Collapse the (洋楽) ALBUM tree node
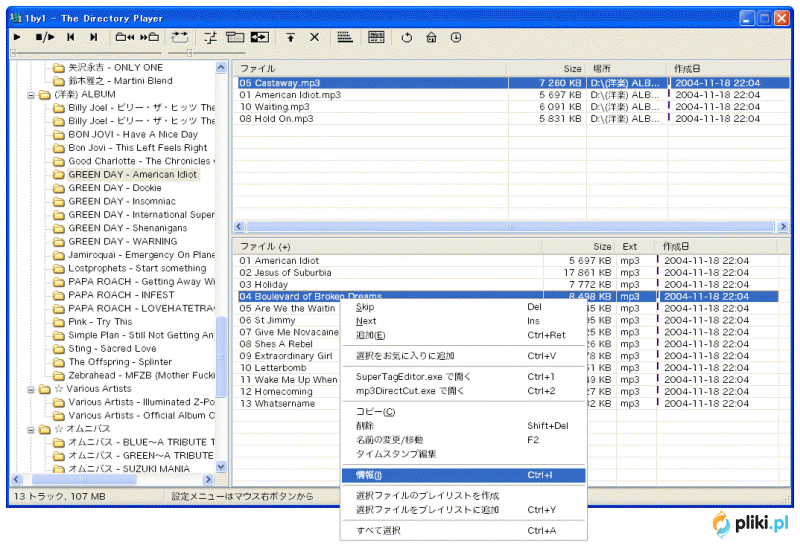The width and height of the screenshot is (800, 551). pos(31,95)
